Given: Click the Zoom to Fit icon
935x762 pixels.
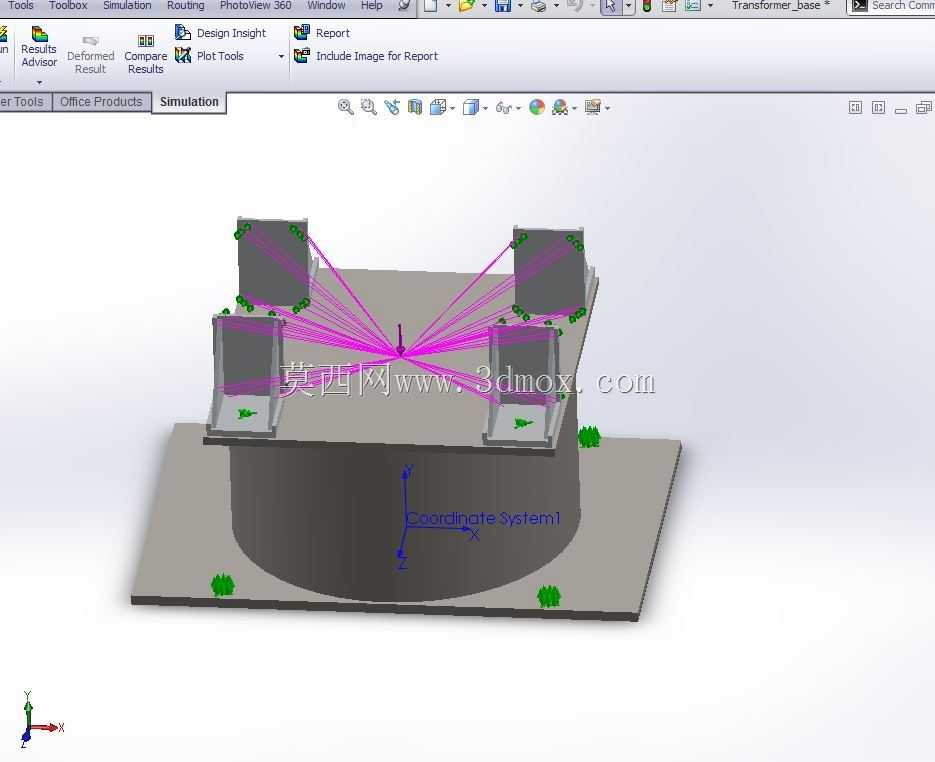Looking at the screenshot, I should pos(345,107).
